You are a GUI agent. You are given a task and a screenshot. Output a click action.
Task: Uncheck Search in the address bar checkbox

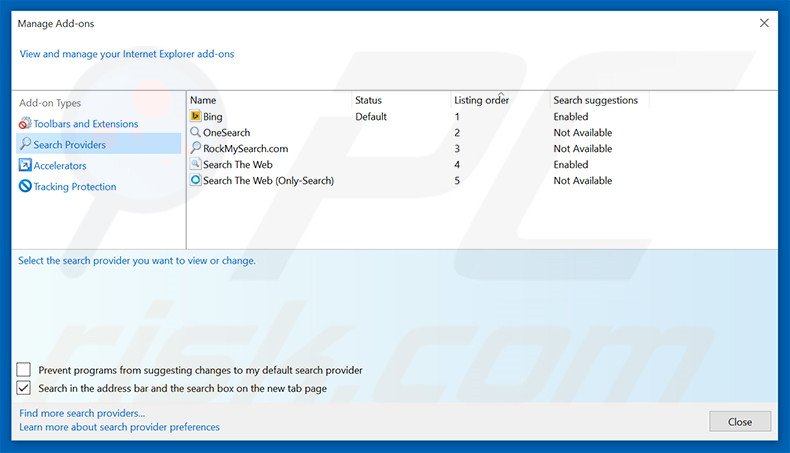coord(24,388)
